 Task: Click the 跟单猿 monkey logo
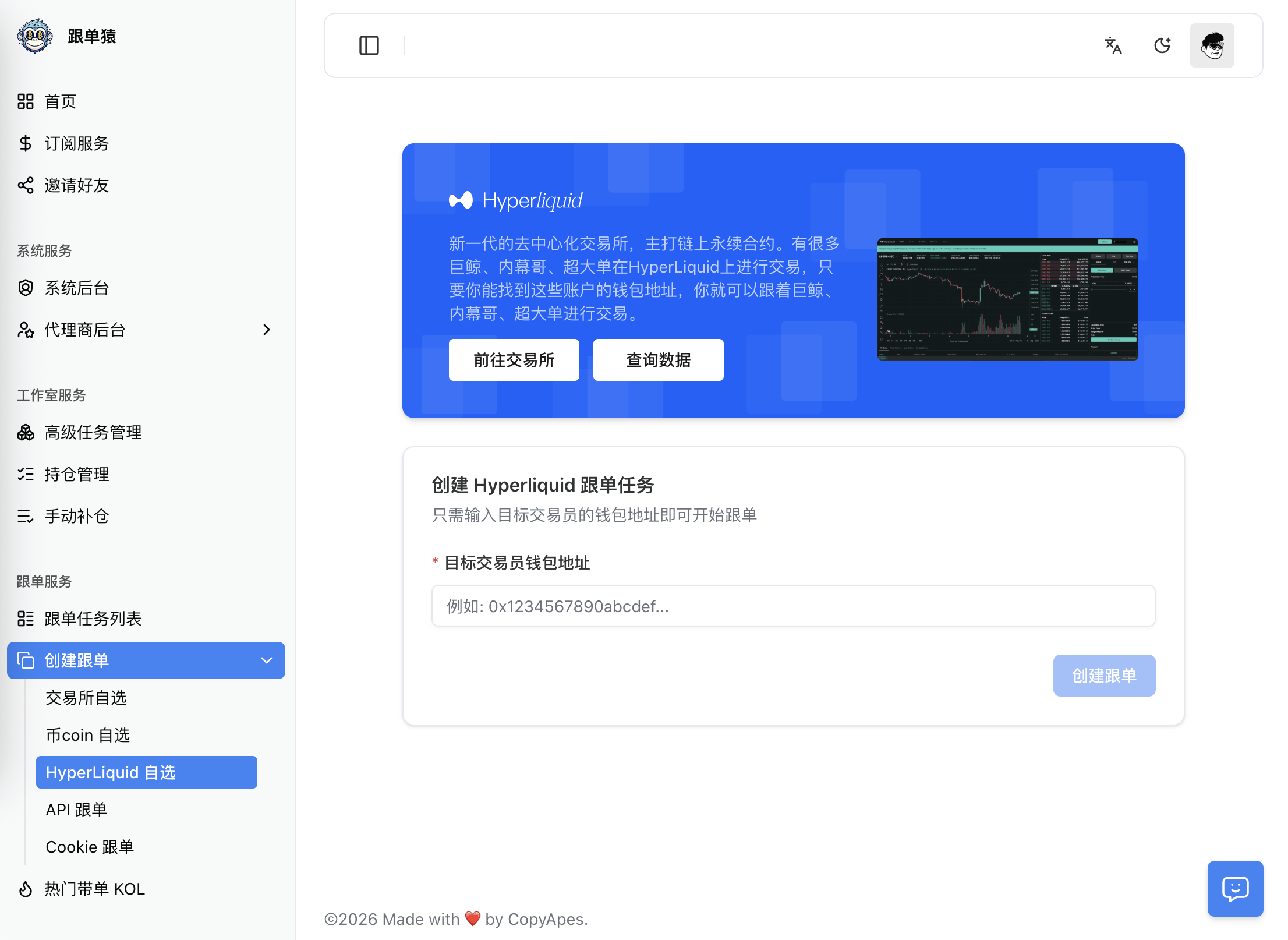tap(35, 36)
